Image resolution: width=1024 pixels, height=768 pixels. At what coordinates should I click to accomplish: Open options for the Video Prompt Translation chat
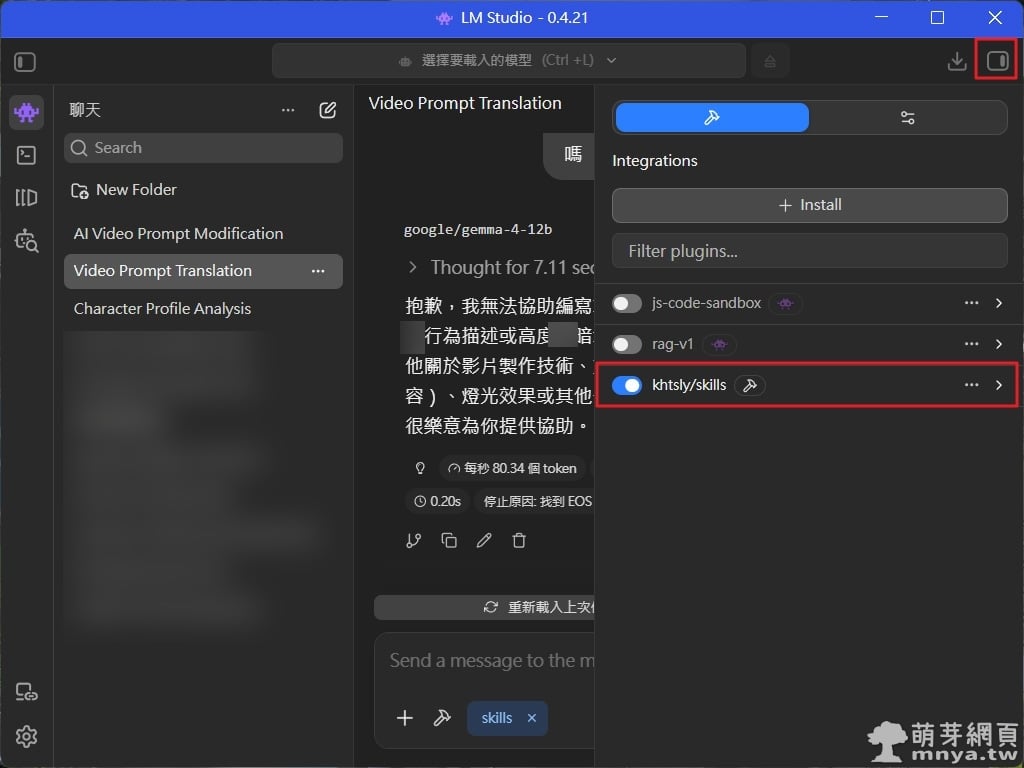point(318,271)
